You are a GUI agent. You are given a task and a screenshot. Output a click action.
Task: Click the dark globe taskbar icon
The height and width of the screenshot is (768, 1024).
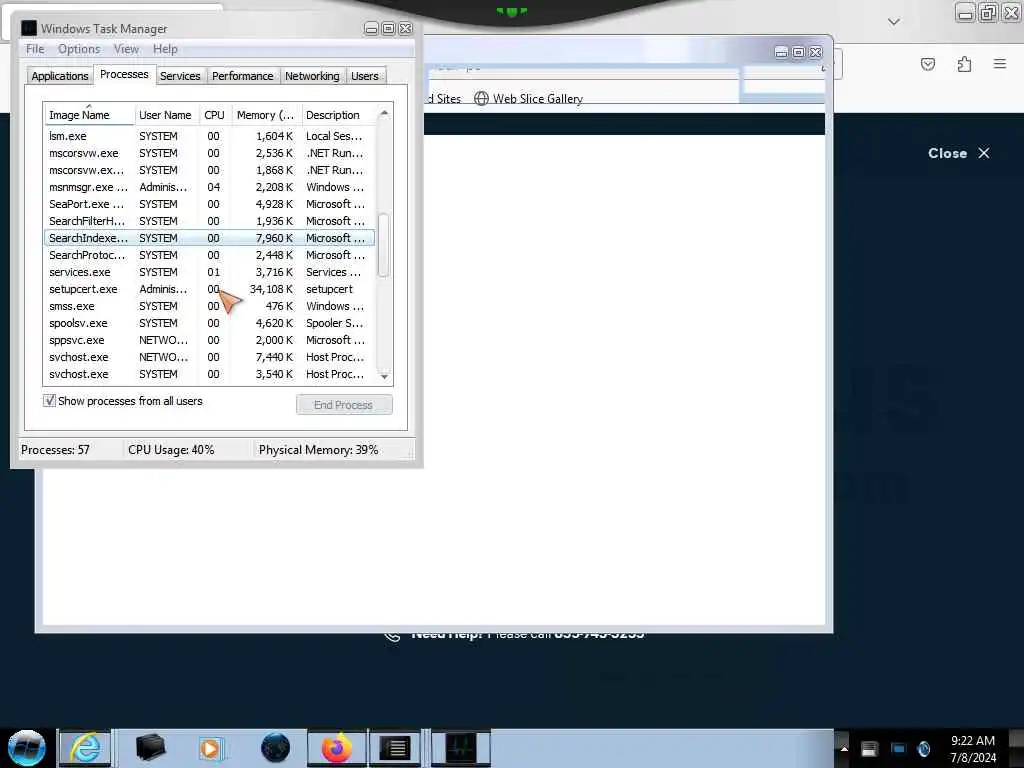point(275,748)
